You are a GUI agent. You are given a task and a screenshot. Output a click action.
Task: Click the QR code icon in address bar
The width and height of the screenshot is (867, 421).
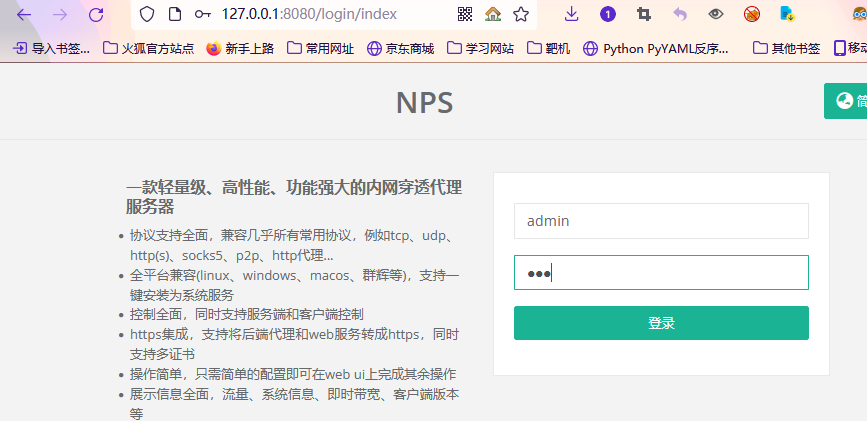[465, 14]
